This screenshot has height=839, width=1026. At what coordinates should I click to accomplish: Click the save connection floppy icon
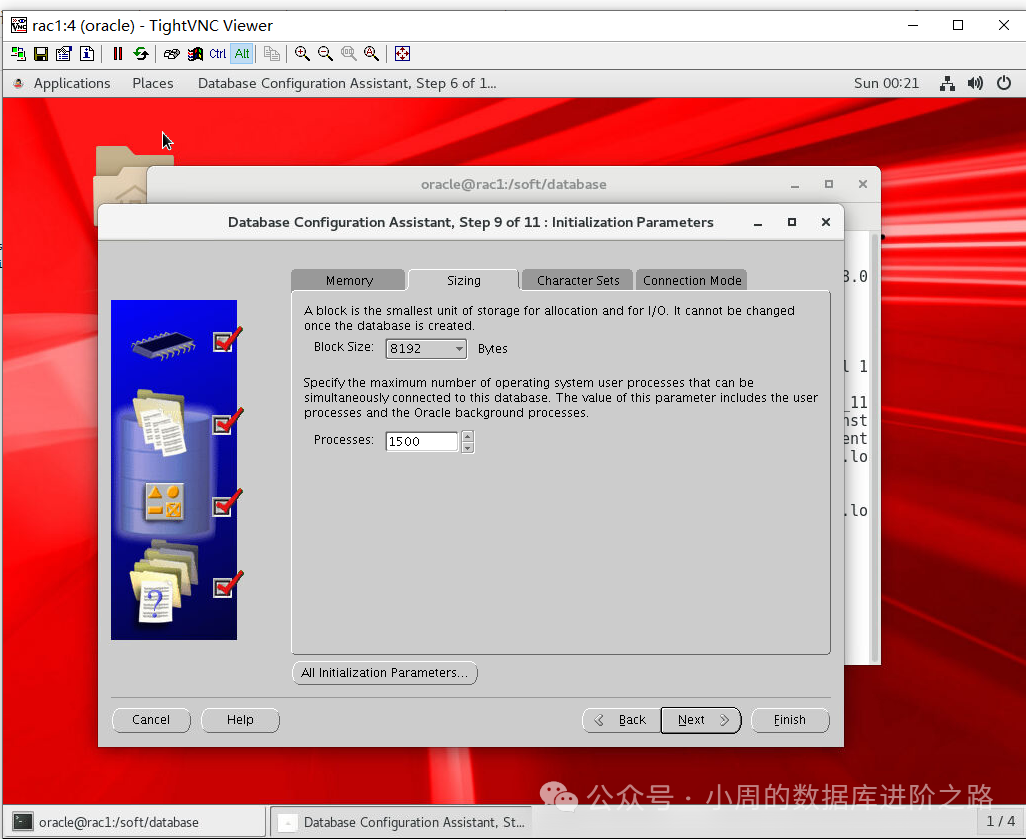point(41,54)
